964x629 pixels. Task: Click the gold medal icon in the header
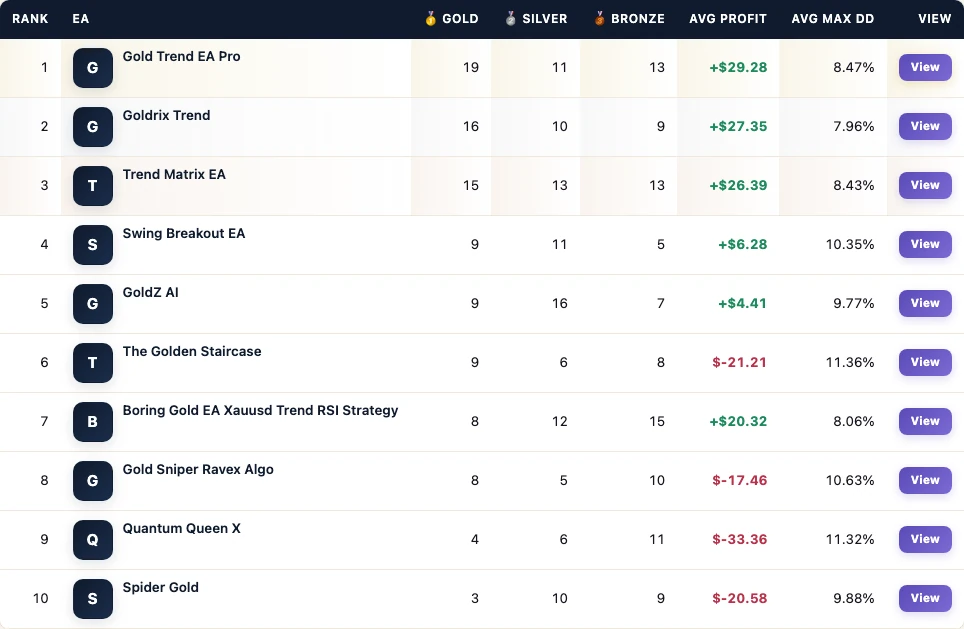tap(430, 18)
